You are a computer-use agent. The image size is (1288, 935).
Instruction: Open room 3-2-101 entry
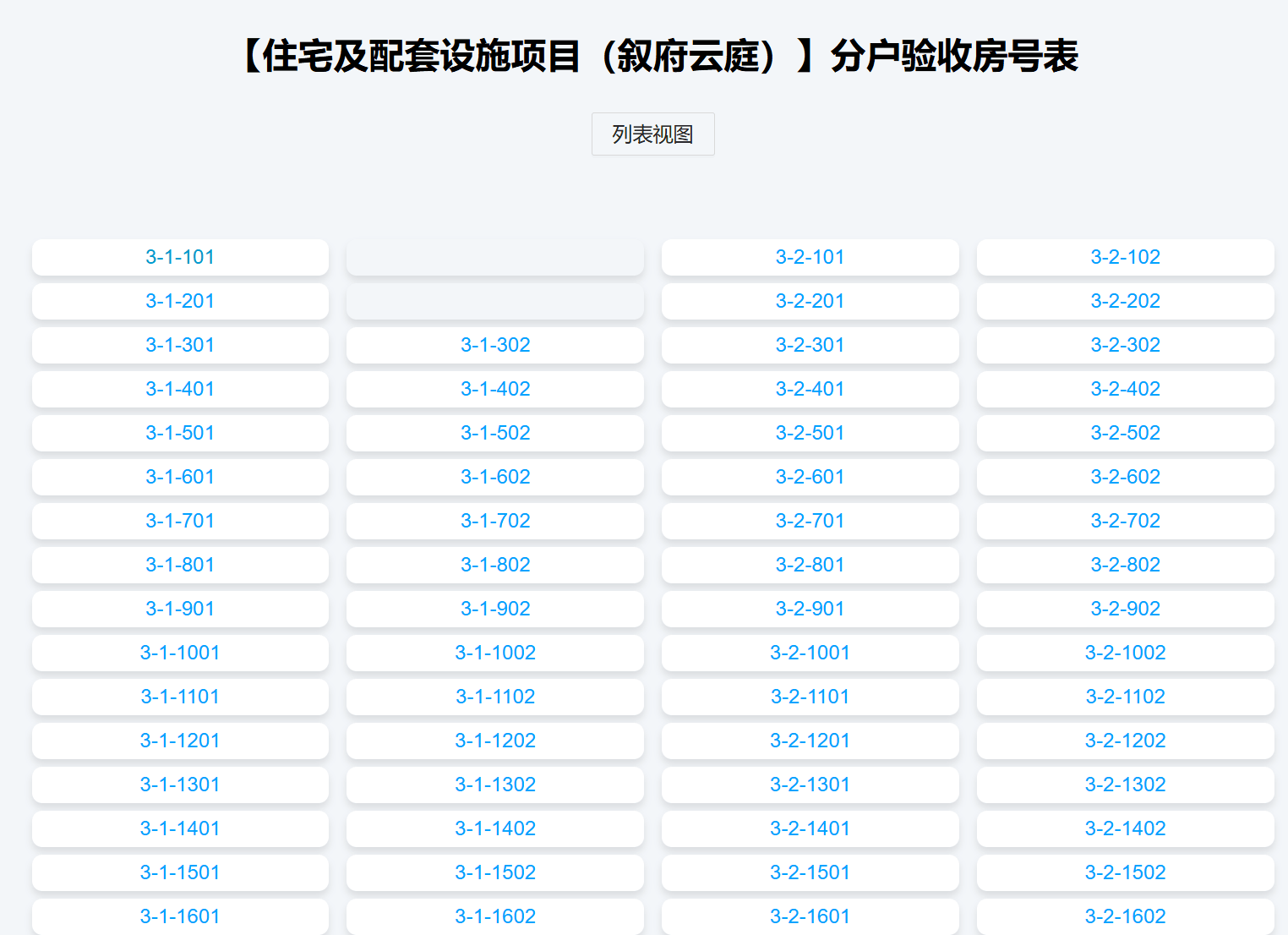pos(810,257)
